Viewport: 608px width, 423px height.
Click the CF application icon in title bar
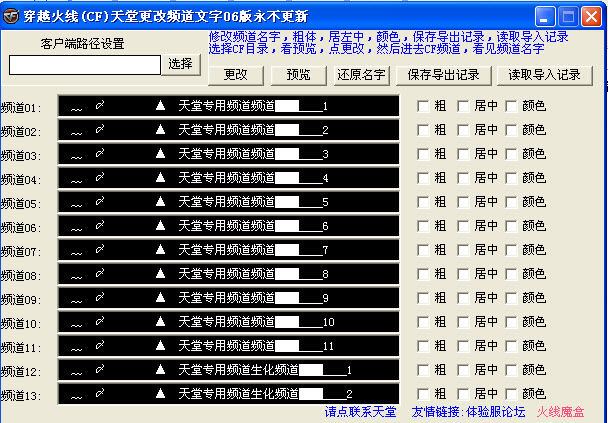pos(11,17)
